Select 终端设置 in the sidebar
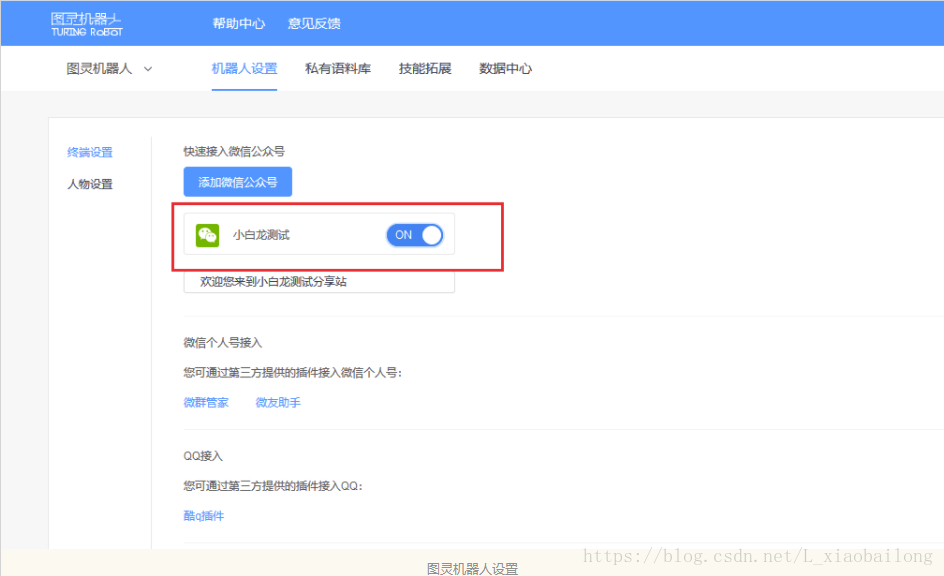This screenshot has height=576, width=944. 90,152
